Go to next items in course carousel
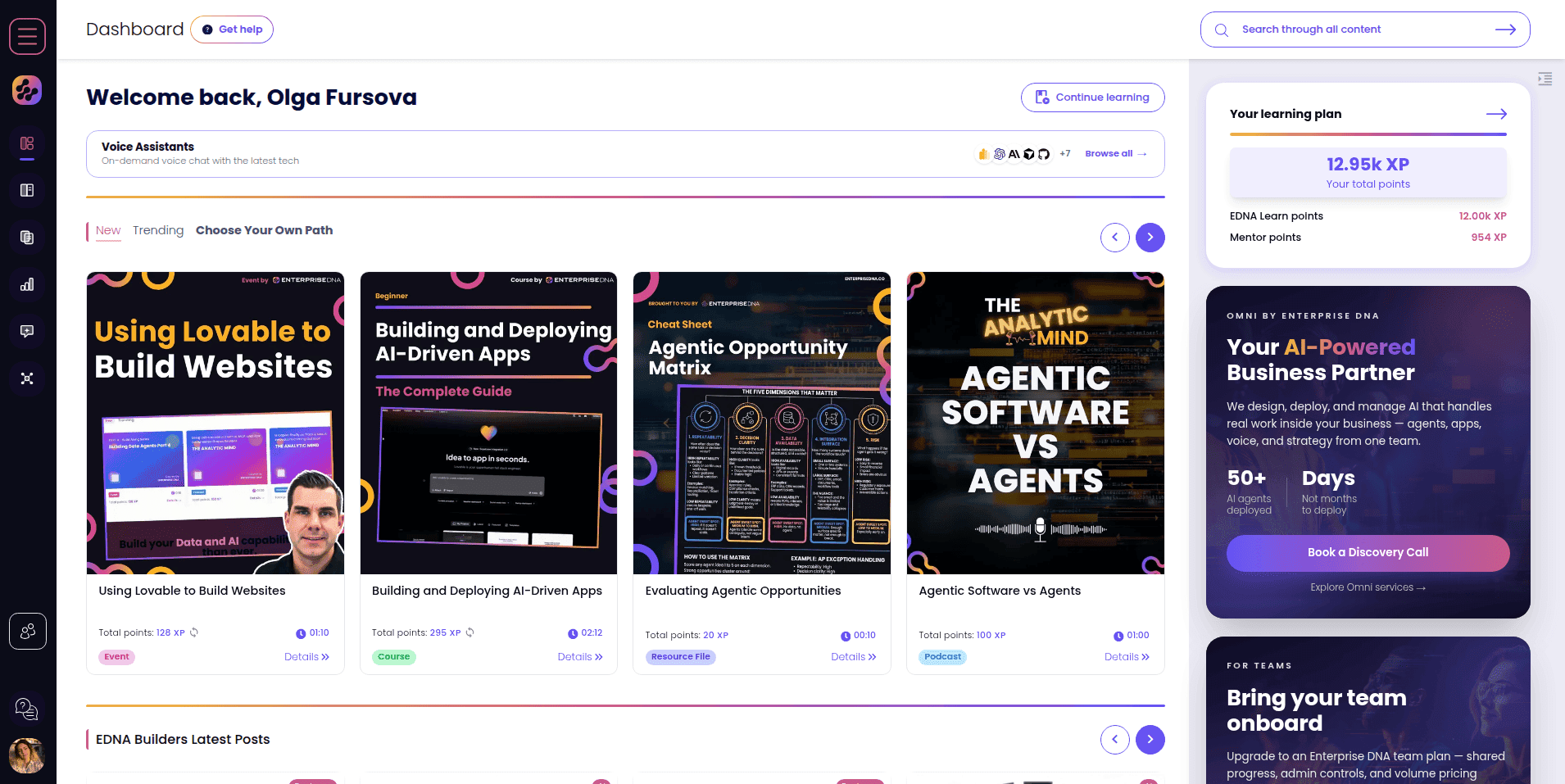 1150,238
